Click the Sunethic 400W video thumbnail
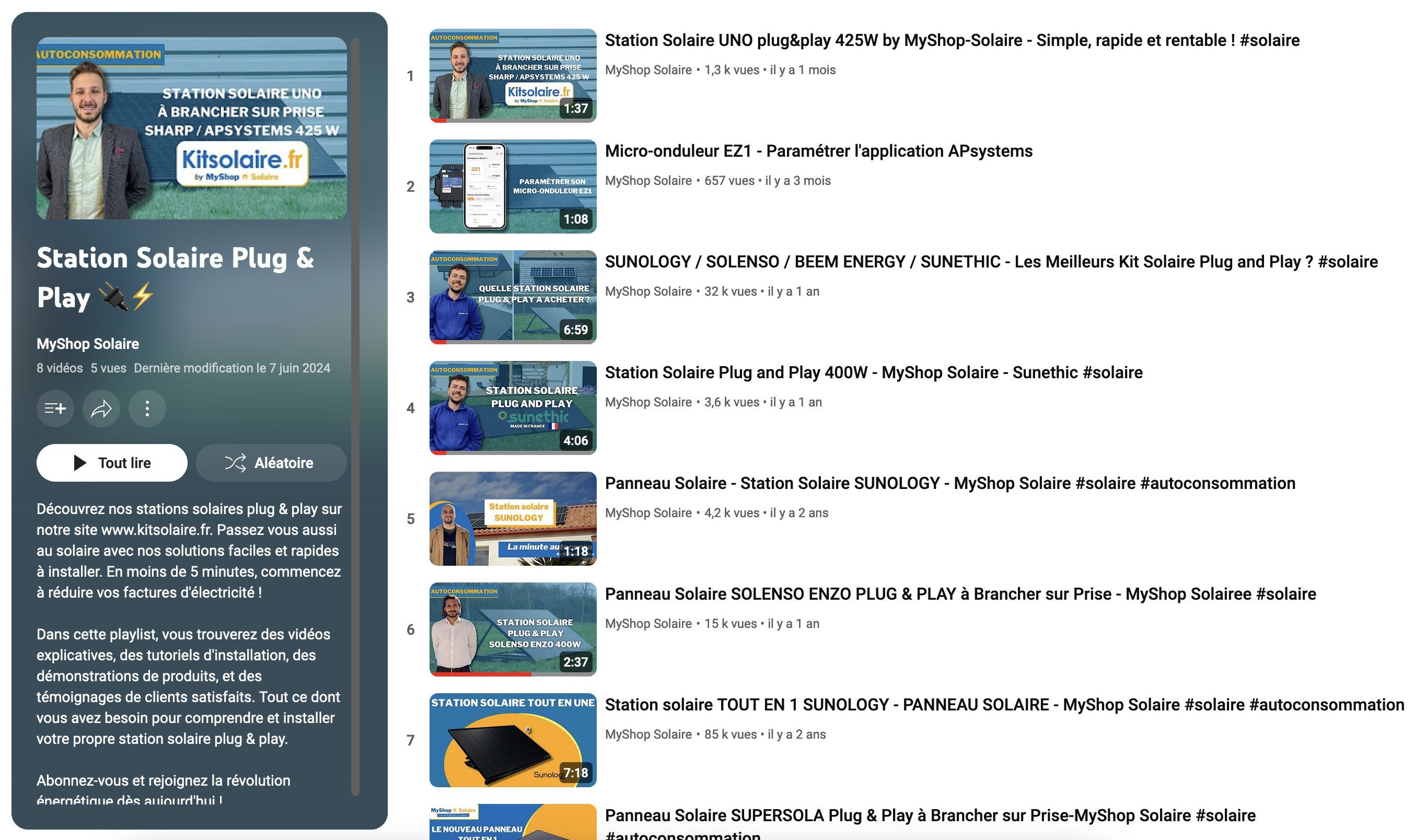The width and height of the screenshot is (1414, 840). pyautogui.click(x=512, y=407)
